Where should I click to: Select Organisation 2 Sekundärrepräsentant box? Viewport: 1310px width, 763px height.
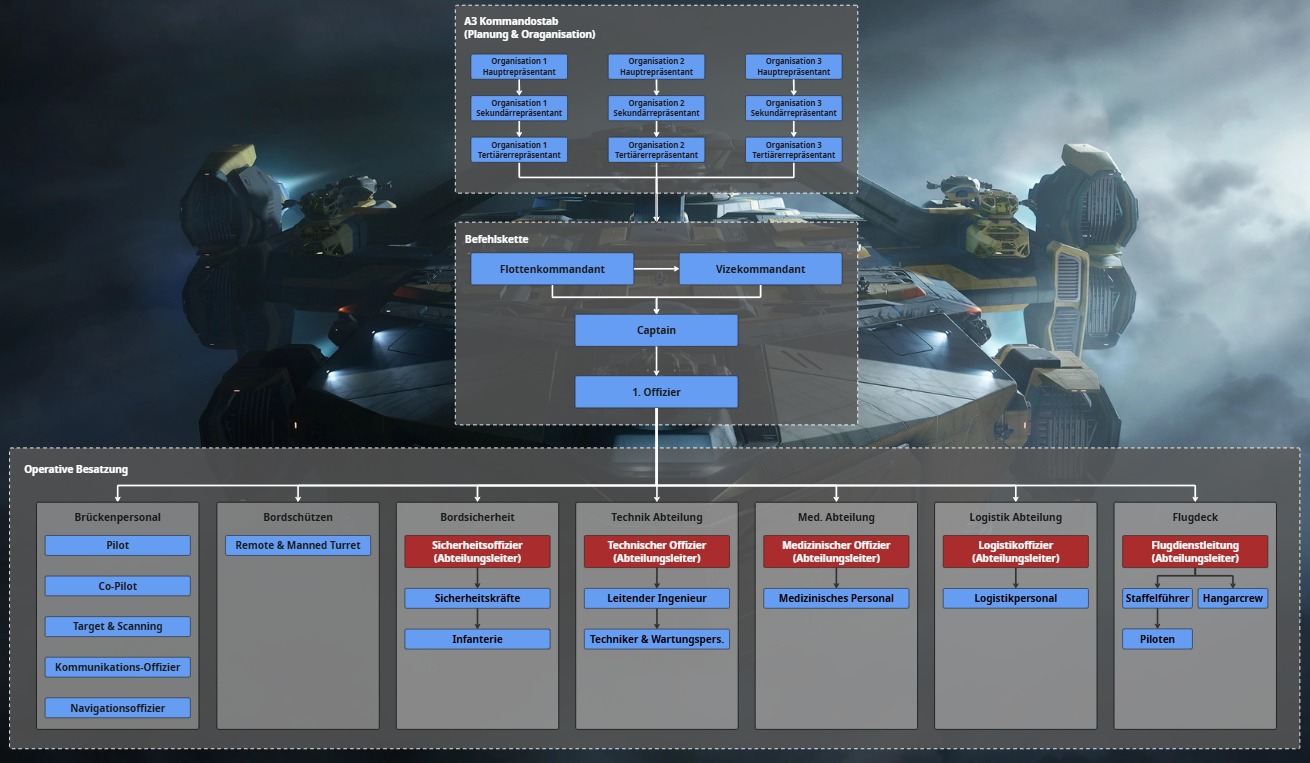[656, 108]
